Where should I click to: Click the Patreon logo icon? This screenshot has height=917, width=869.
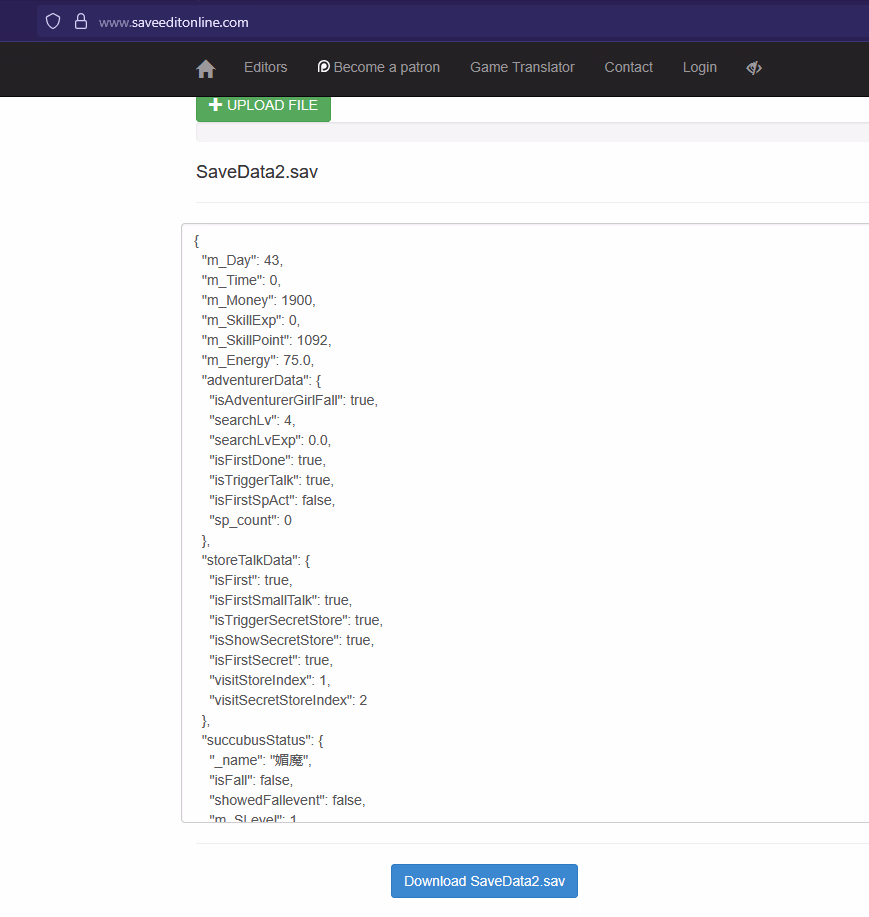tap(323, 67)
